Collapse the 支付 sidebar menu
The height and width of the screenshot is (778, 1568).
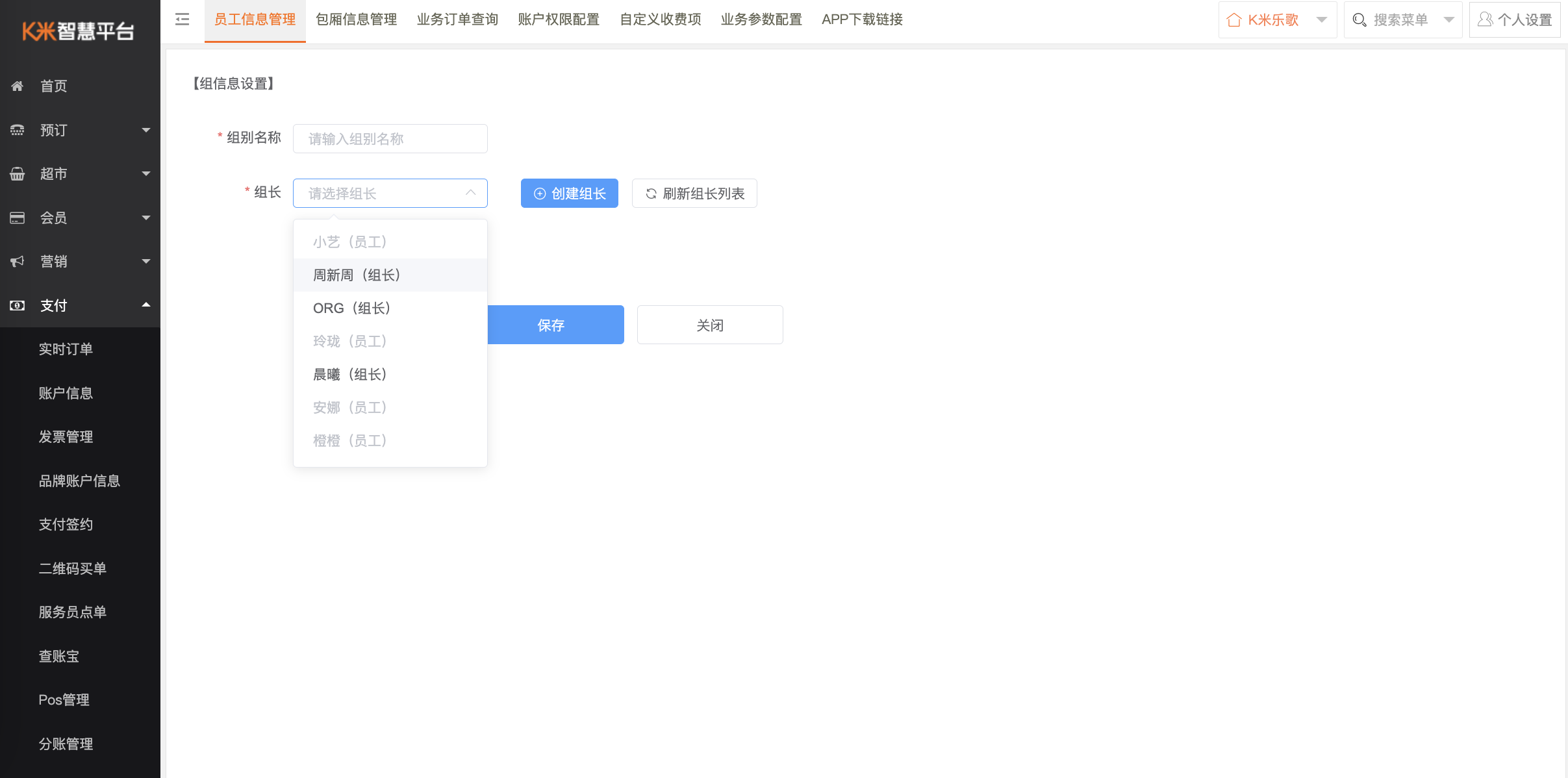146,305
